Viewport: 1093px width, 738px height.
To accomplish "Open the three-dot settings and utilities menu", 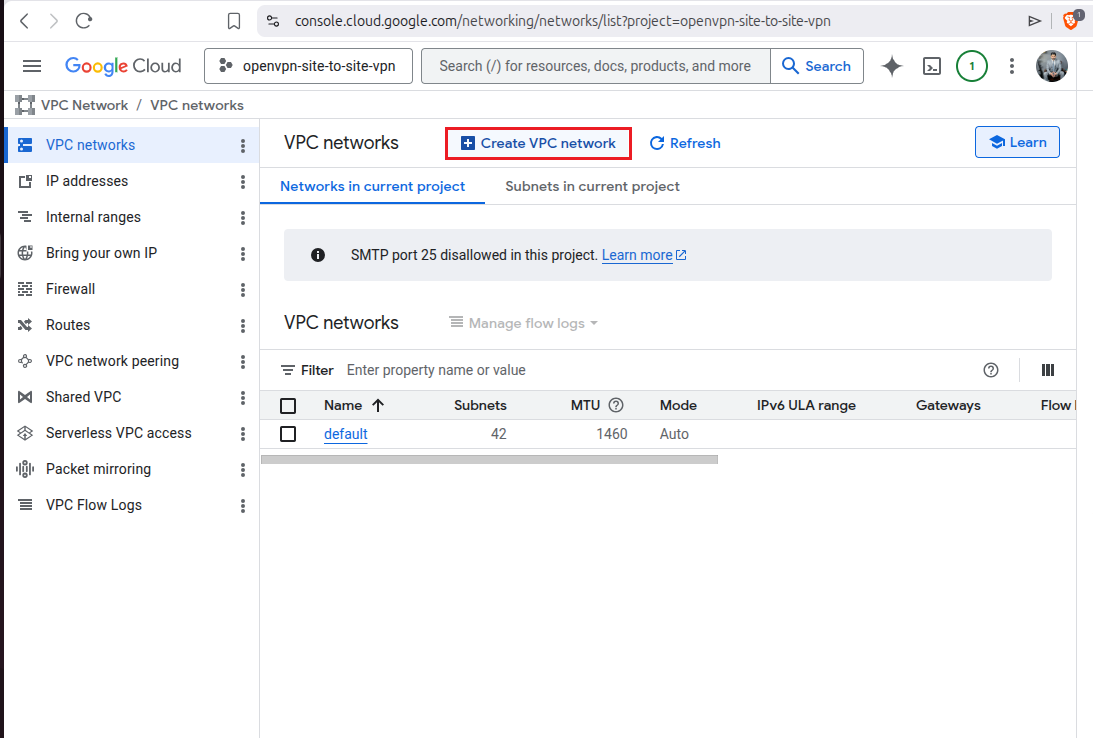I will (x=1011, y=66).
